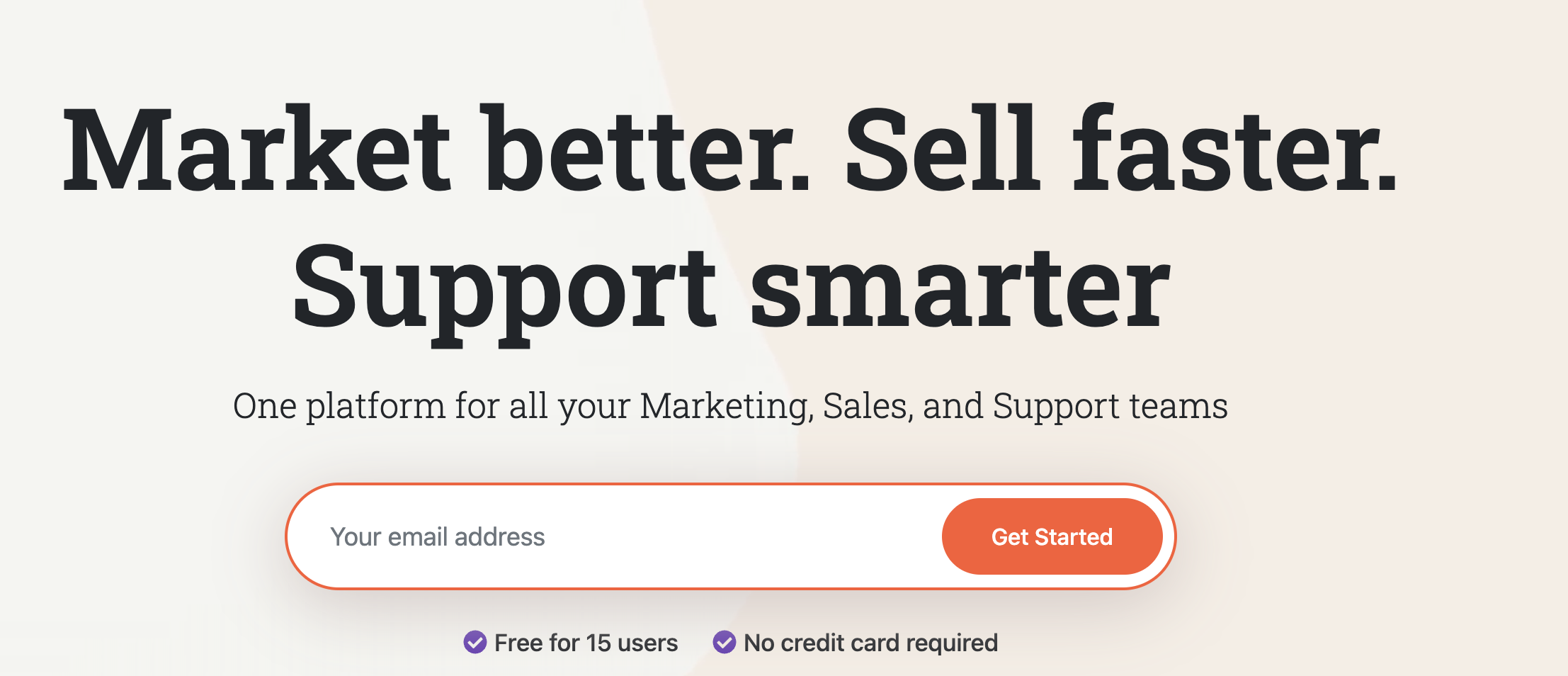1568x676 pixels.
Task: Select the checkmark symbol inside the first purple badge
Action: click(x=477, y=643)
